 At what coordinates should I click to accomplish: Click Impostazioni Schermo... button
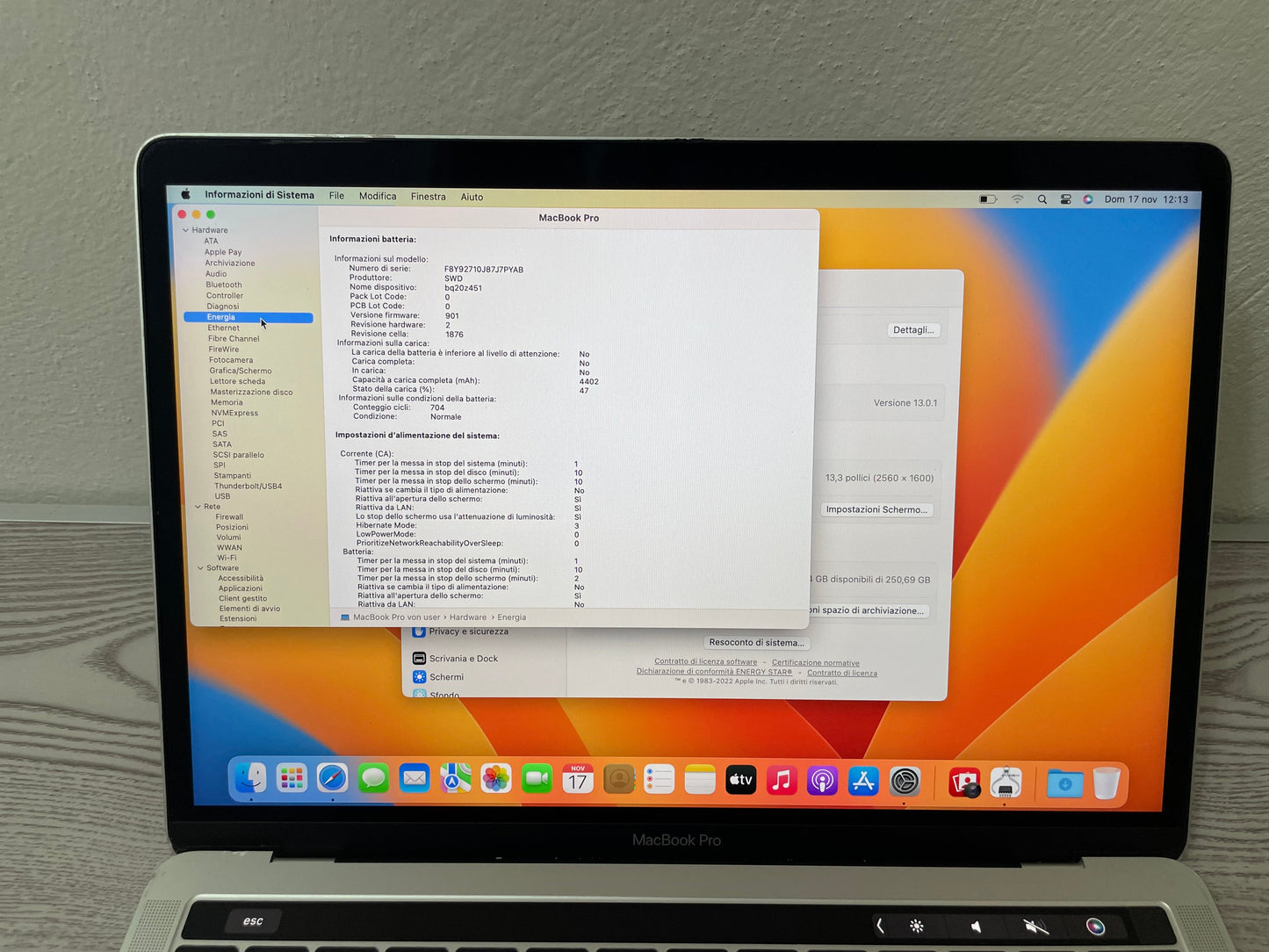[876, 509]
